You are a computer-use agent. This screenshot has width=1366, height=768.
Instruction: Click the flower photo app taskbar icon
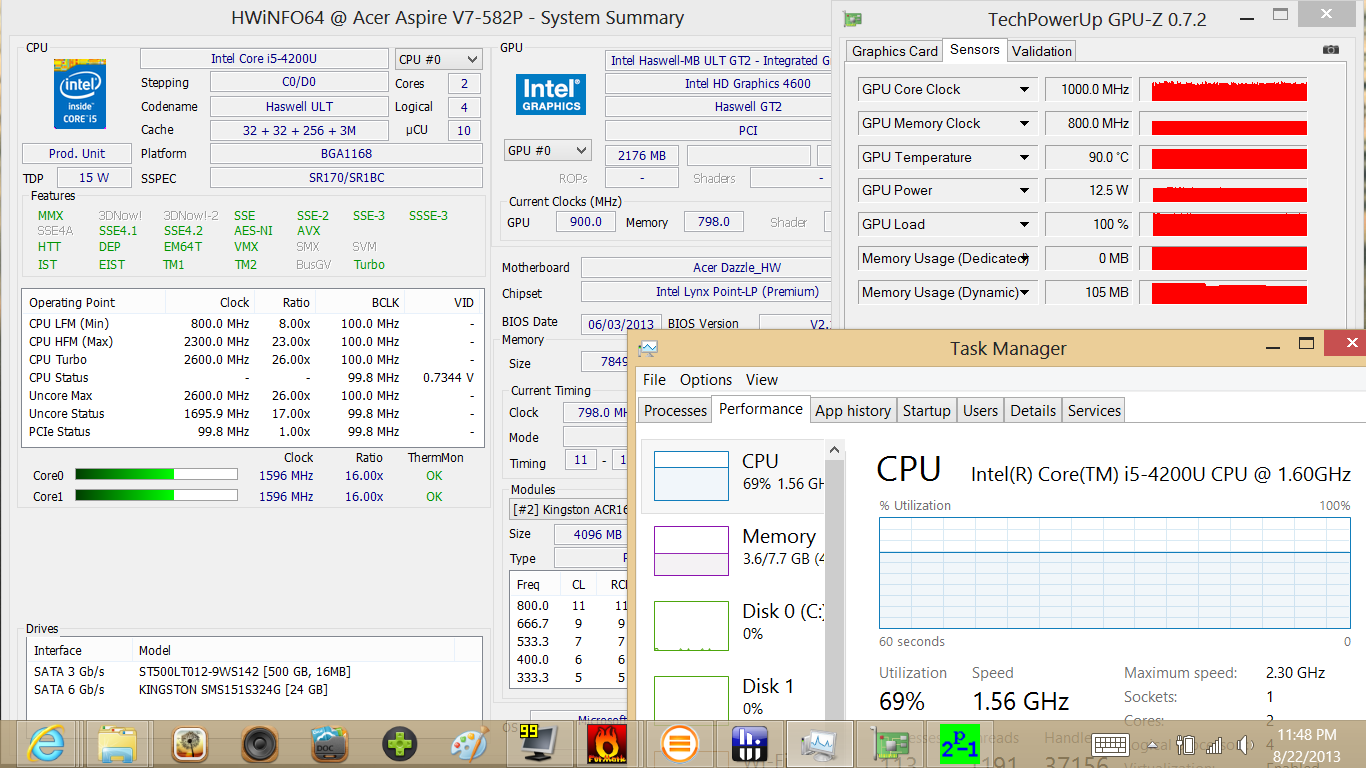(x=189, y=744)
